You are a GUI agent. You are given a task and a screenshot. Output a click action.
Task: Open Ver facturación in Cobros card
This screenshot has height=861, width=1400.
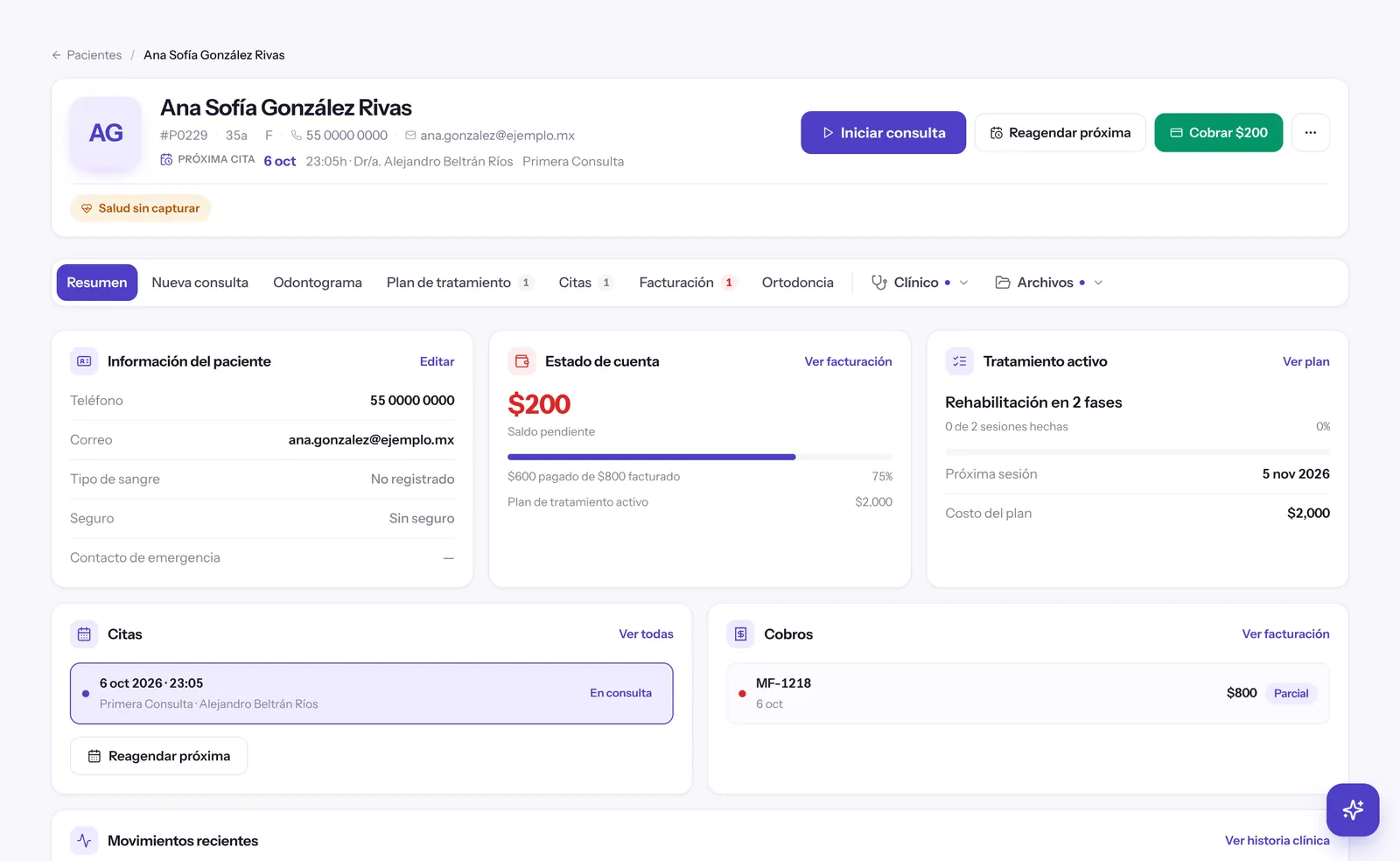point(1286,634)
